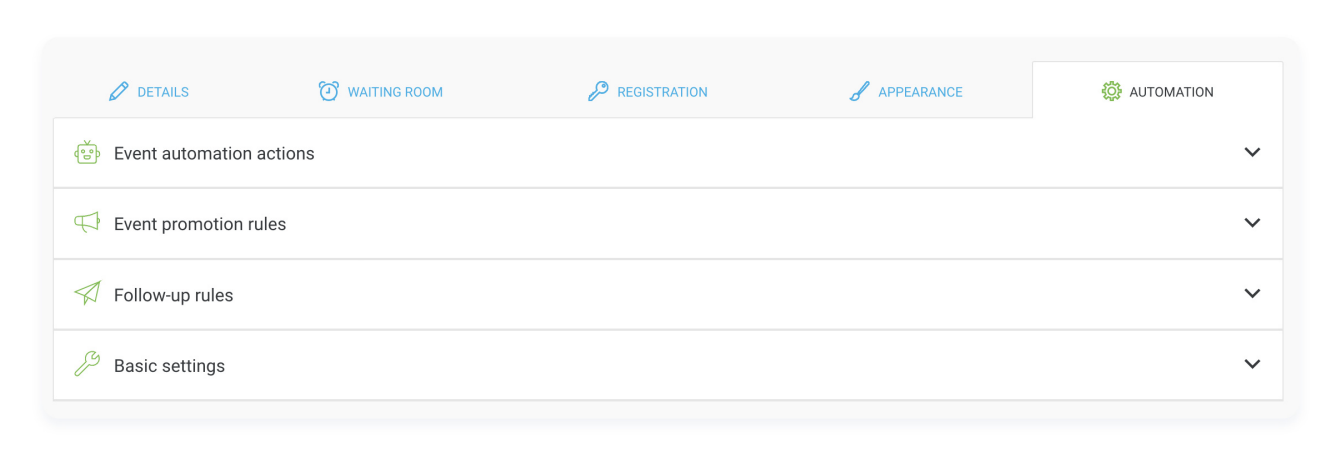Screen dimensions: 1324x472
Task: Click the key icon for Registration
Action: (598, 91)
